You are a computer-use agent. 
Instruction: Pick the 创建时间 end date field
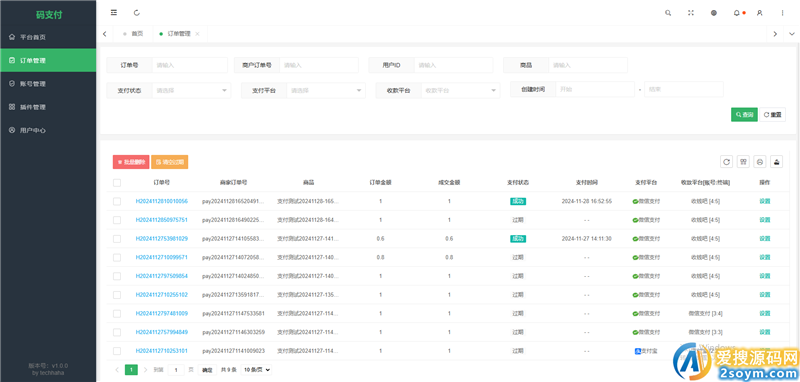684,89
